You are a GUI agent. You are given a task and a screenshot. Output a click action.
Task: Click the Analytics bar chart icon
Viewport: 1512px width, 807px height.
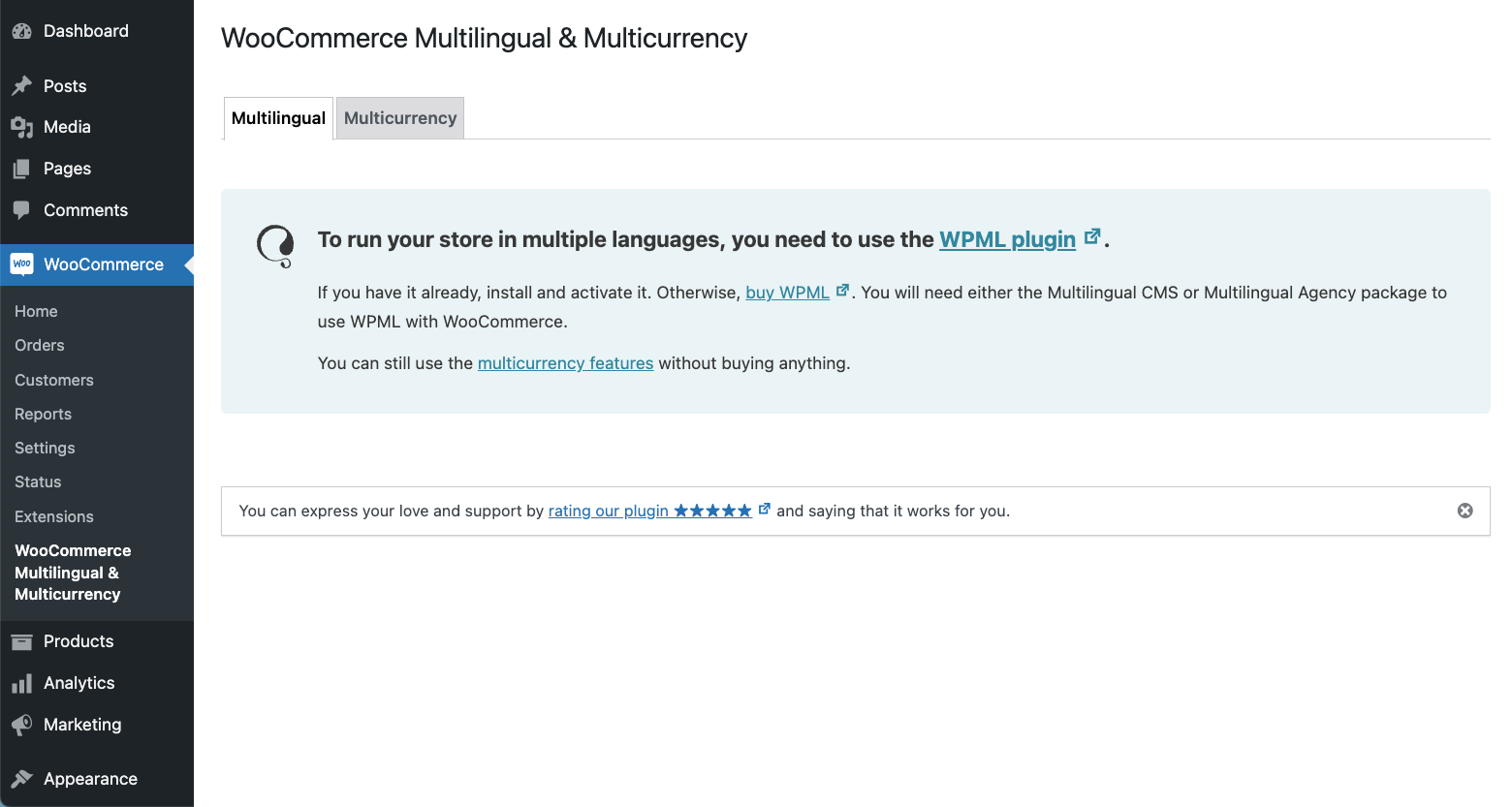[x=21, y=684]
